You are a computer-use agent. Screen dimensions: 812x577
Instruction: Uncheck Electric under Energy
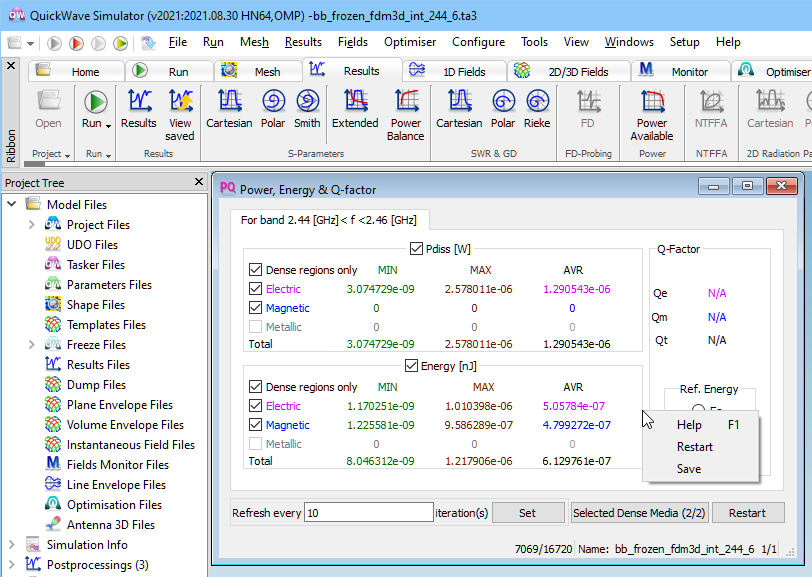(x=255, y=406)
